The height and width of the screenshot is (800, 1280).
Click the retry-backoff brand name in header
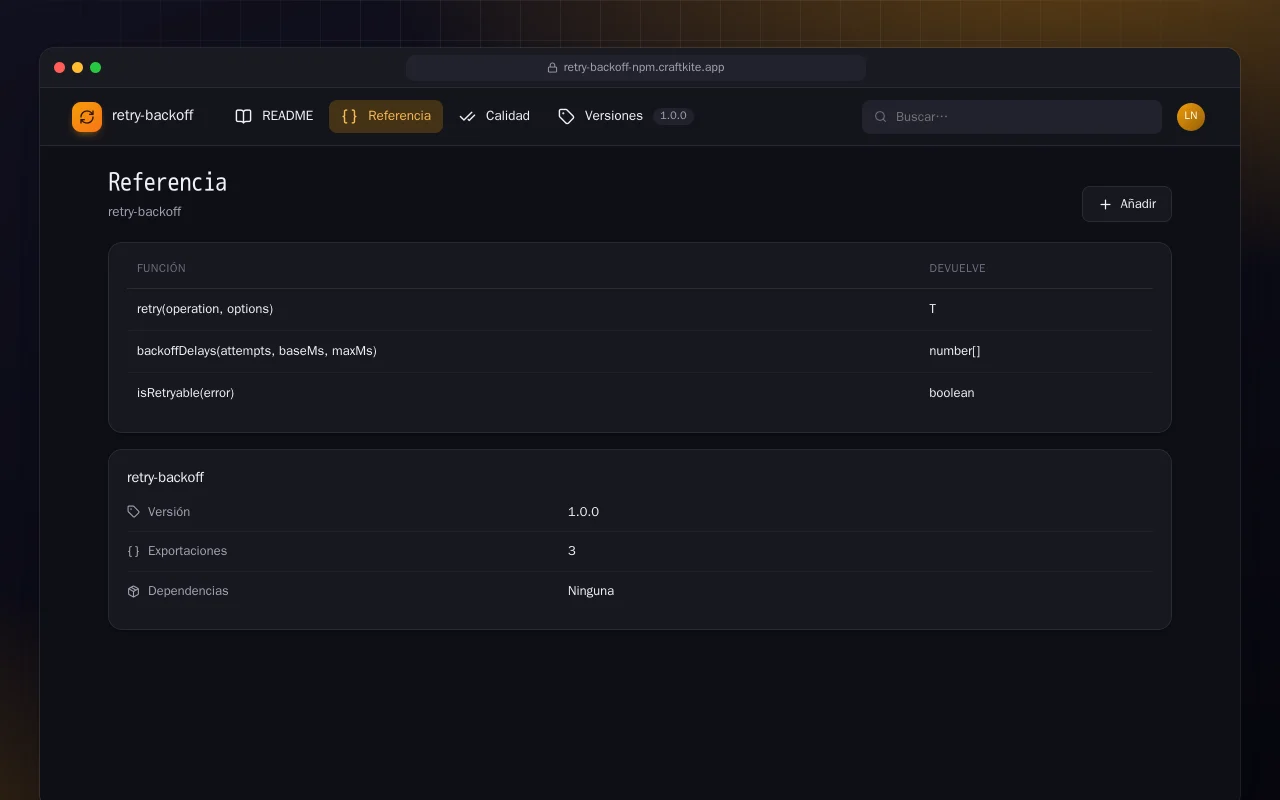pyautogui.click(x=153, y=116)
